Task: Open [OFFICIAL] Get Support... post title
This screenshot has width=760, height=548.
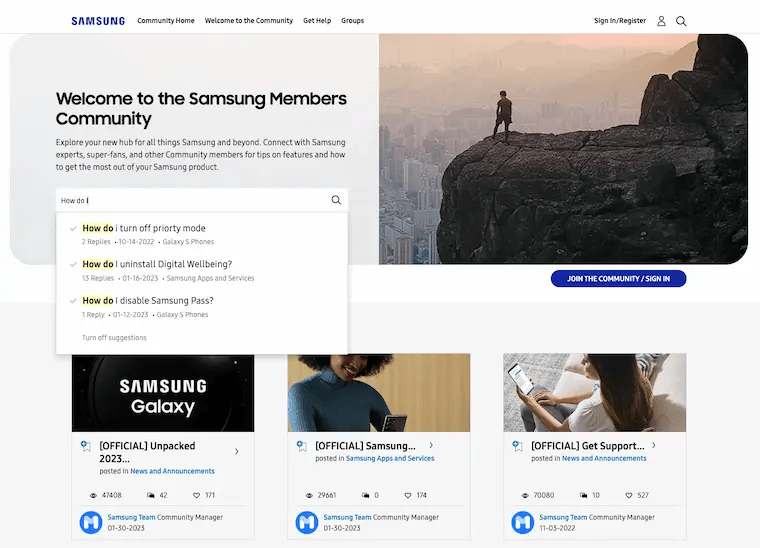Action: [x=588, y=446]
